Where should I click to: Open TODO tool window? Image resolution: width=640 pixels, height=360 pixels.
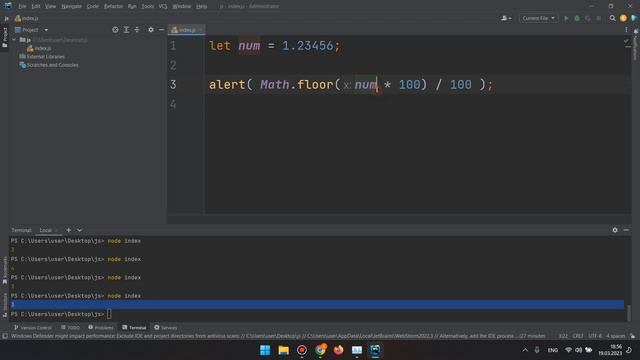[x=70, y=328]
